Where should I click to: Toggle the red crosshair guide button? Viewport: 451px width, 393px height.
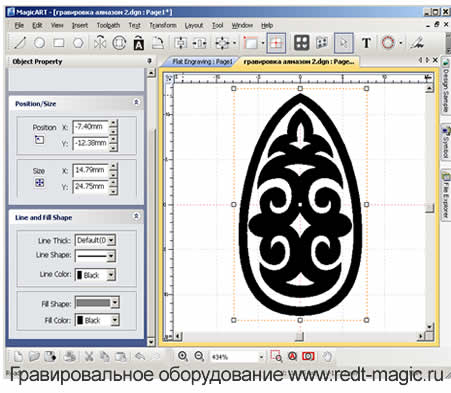point(276,43)
